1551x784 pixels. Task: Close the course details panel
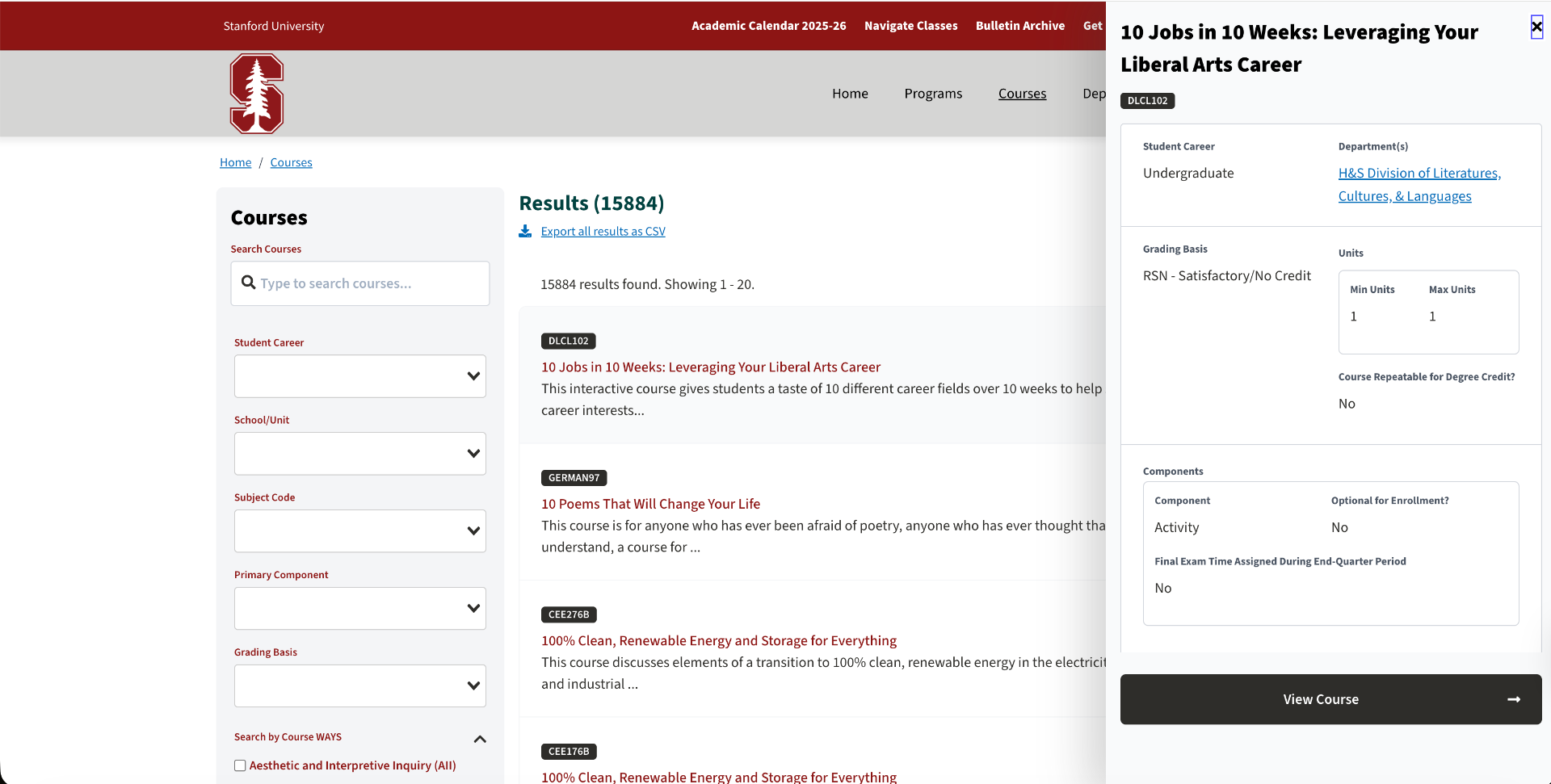(x=1536, y=27)
